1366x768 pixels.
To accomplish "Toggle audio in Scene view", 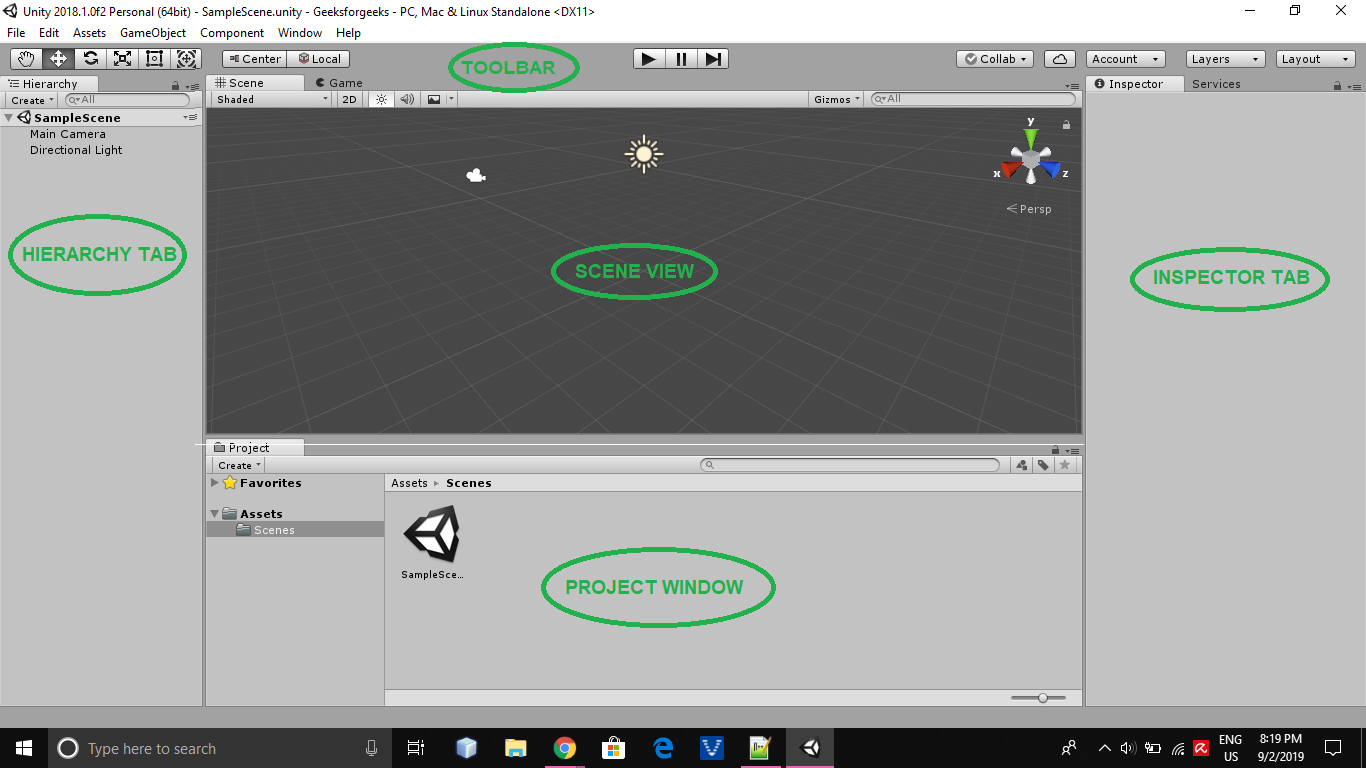I will click(406, 99).
